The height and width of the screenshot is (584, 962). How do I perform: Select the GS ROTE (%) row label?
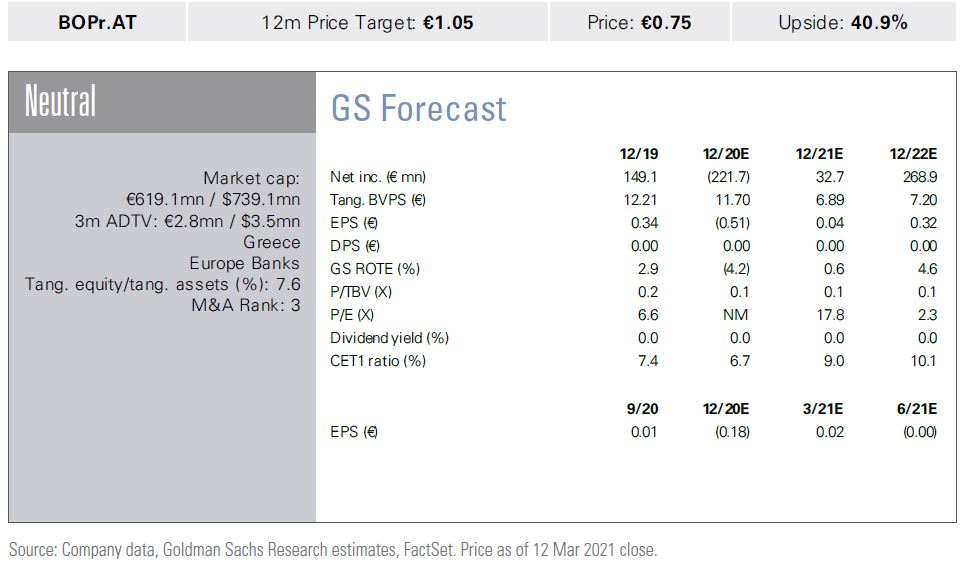point(373,269)
